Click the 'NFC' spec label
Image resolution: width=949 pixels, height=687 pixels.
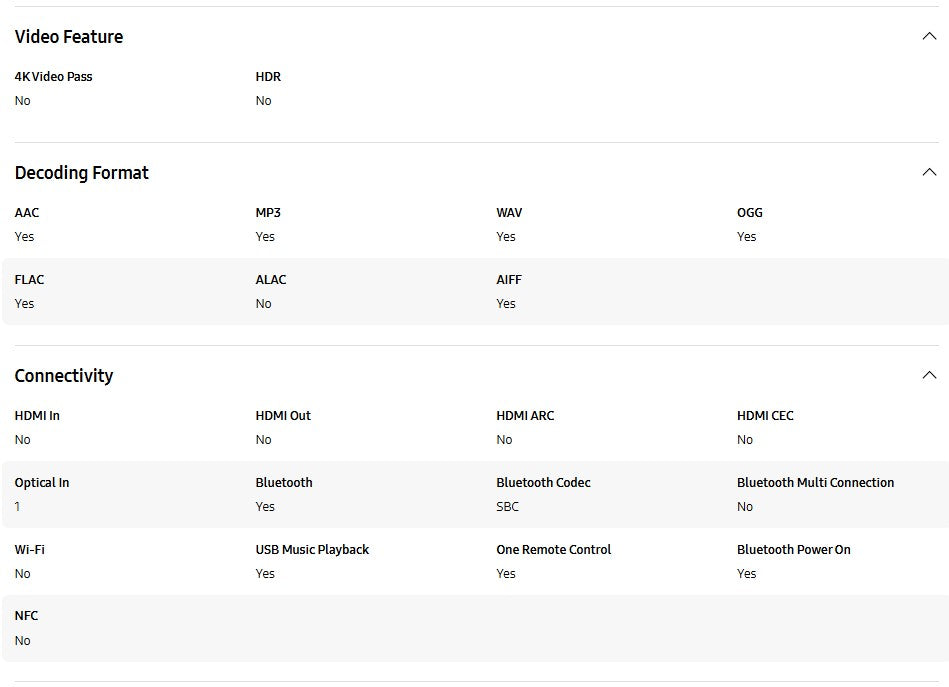point(26,616)
